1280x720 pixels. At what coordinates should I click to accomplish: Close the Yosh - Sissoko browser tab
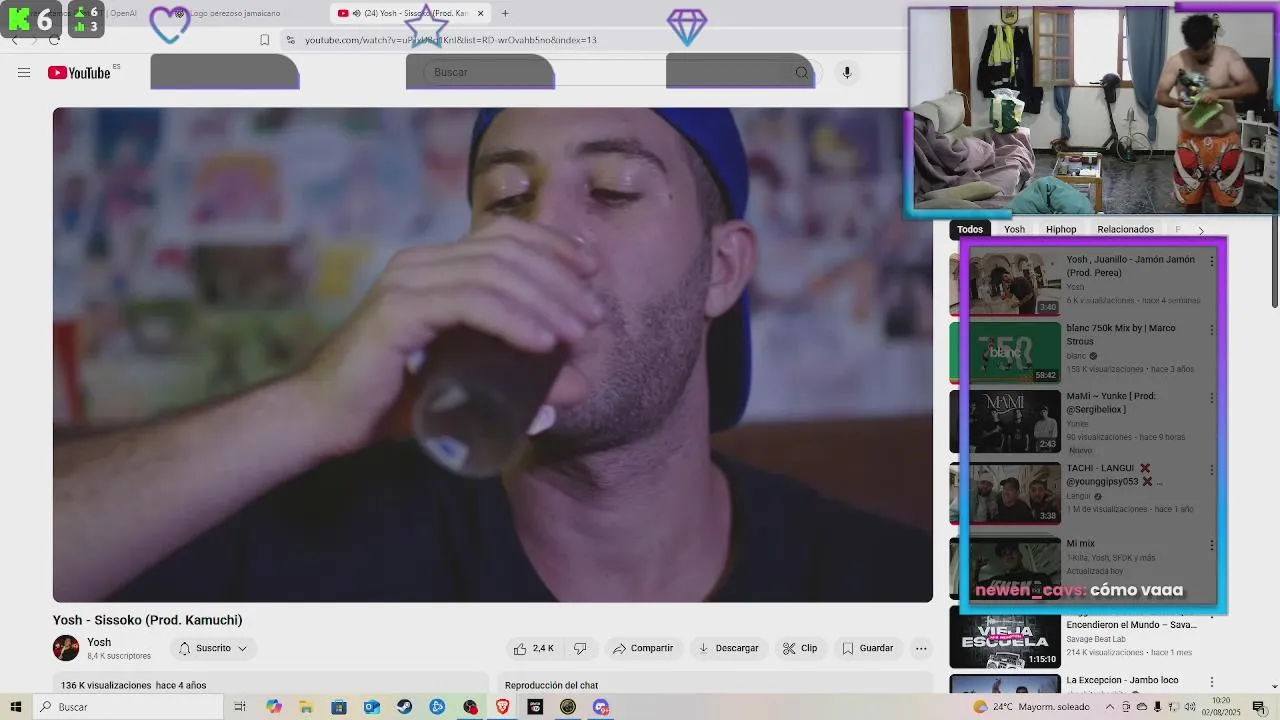point(480,13)
